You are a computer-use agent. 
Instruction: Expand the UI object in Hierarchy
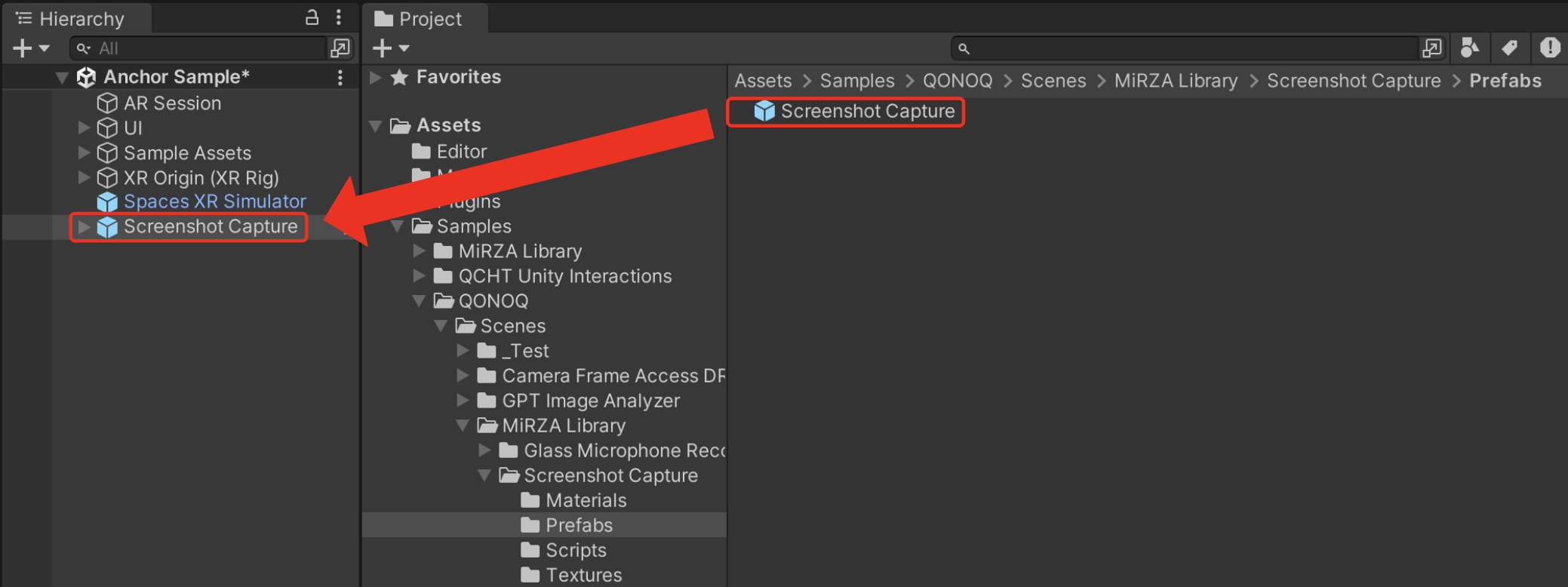[x=84, y=128]
